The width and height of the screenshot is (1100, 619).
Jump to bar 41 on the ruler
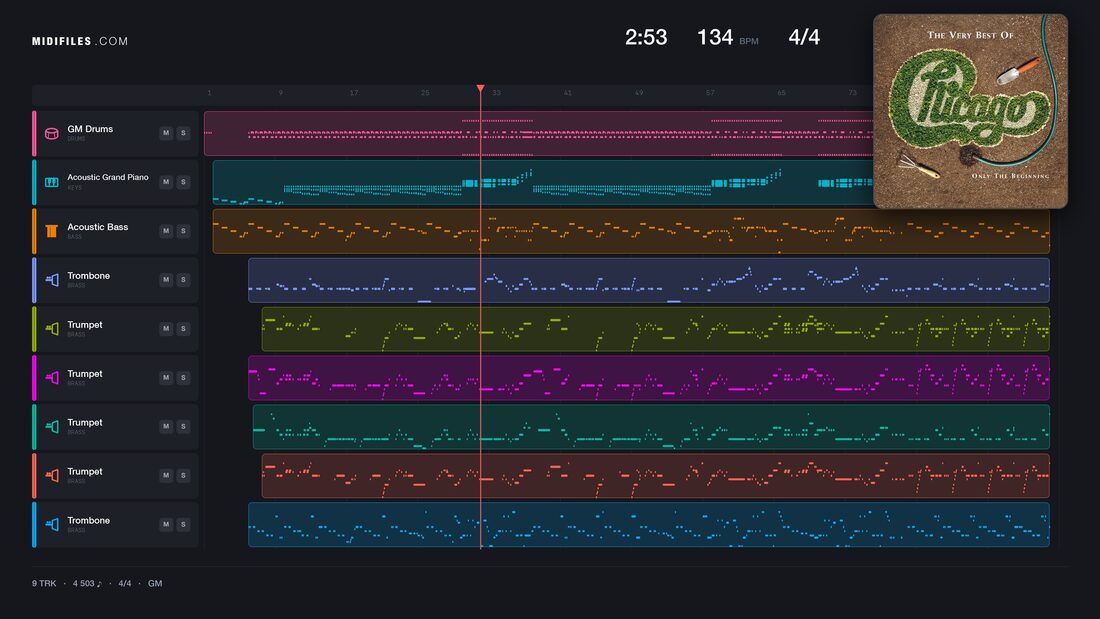568,93
